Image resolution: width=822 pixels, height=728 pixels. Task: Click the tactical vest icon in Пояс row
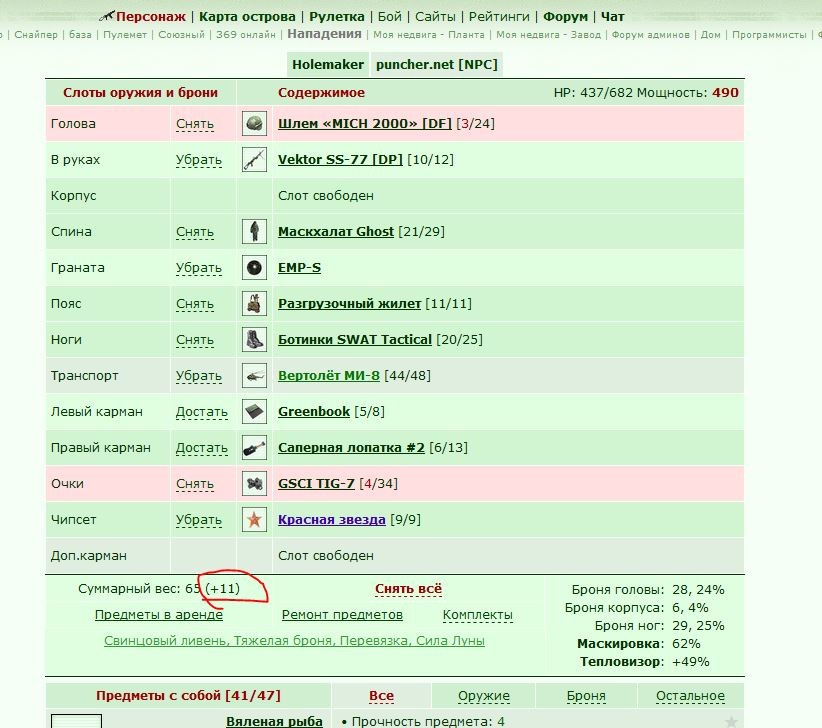[x=254, y=303]
